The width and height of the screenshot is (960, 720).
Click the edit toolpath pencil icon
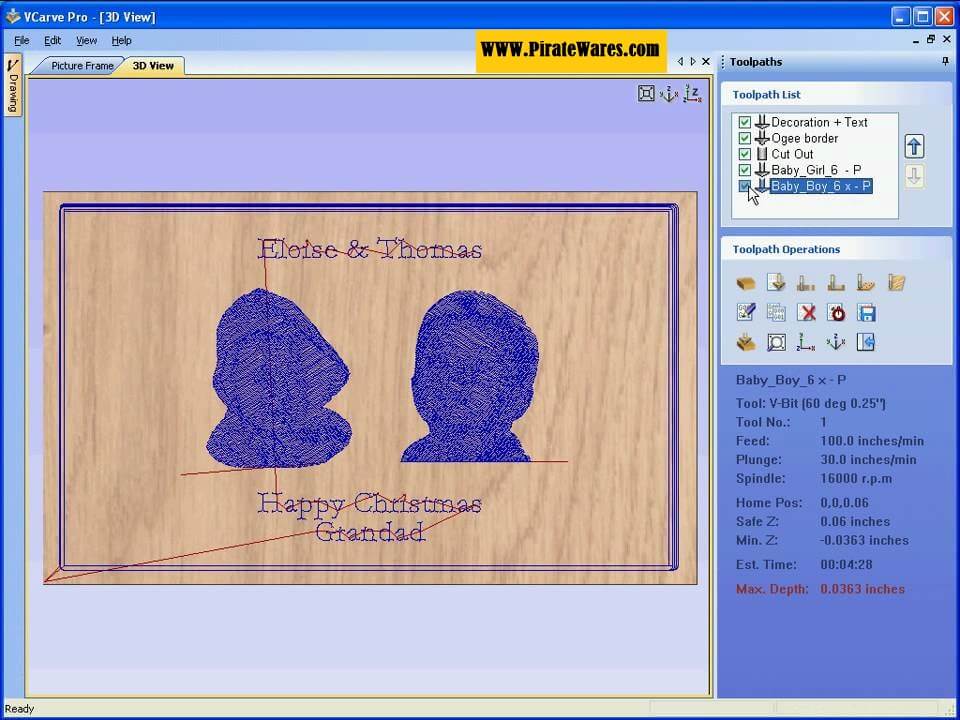[x=745, y=313]
